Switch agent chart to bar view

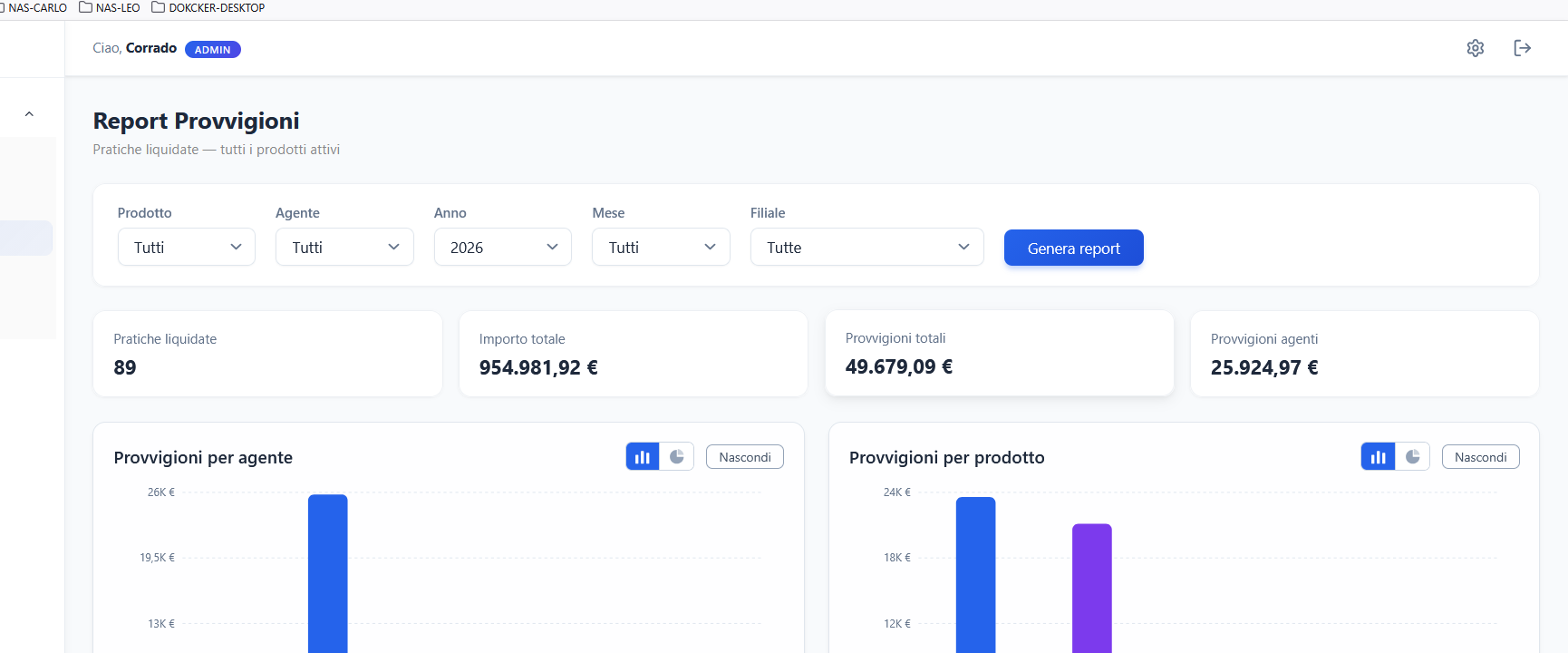(x=643, y=457)
